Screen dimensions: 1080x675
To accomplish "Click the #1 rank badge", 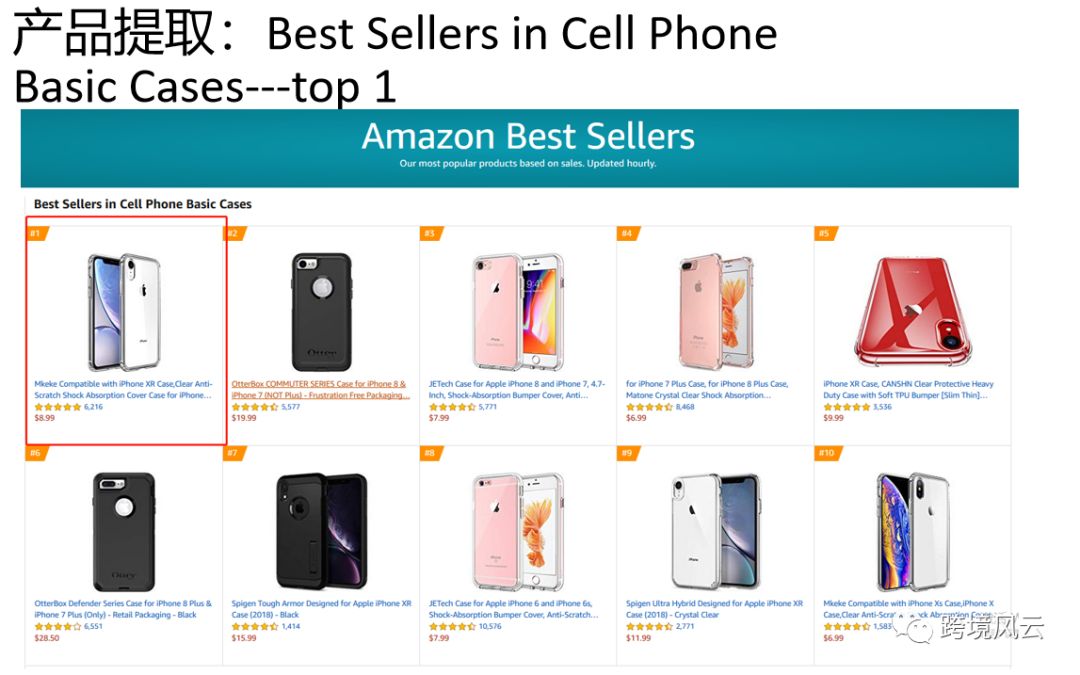I will [35, 234].
